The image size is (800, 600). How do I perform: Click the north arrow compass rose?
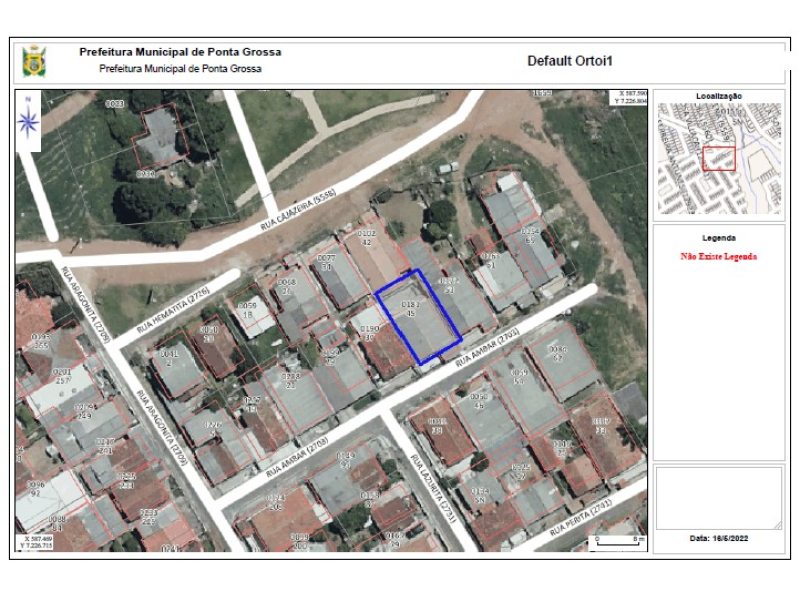(29, 122)
